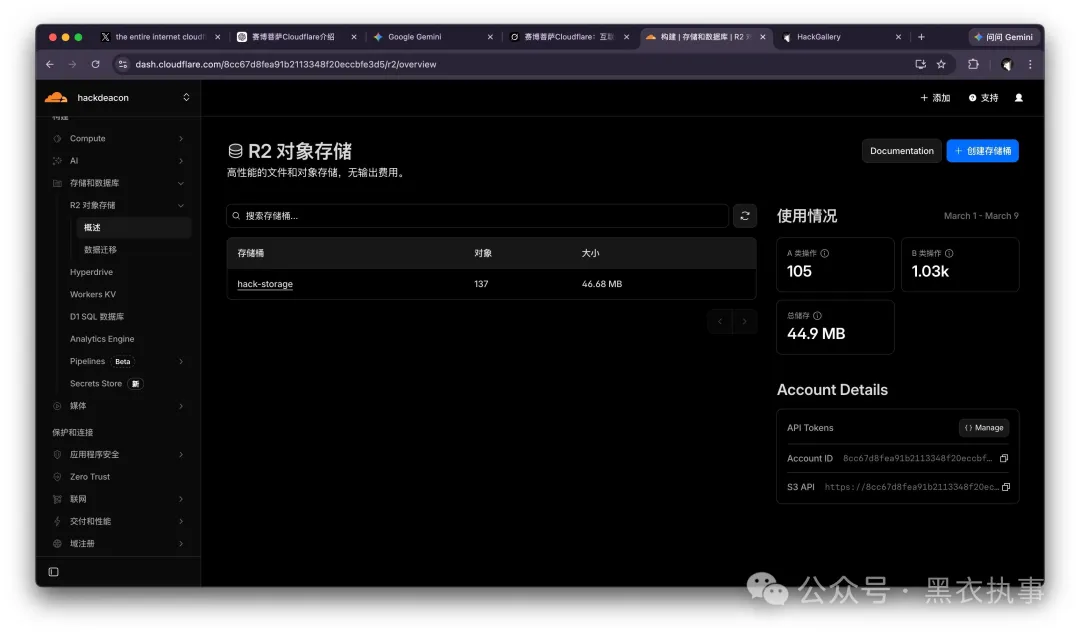Screen dimensions: 1080x634
Task: Click the 对象 column header
Action: coord(483,254)
